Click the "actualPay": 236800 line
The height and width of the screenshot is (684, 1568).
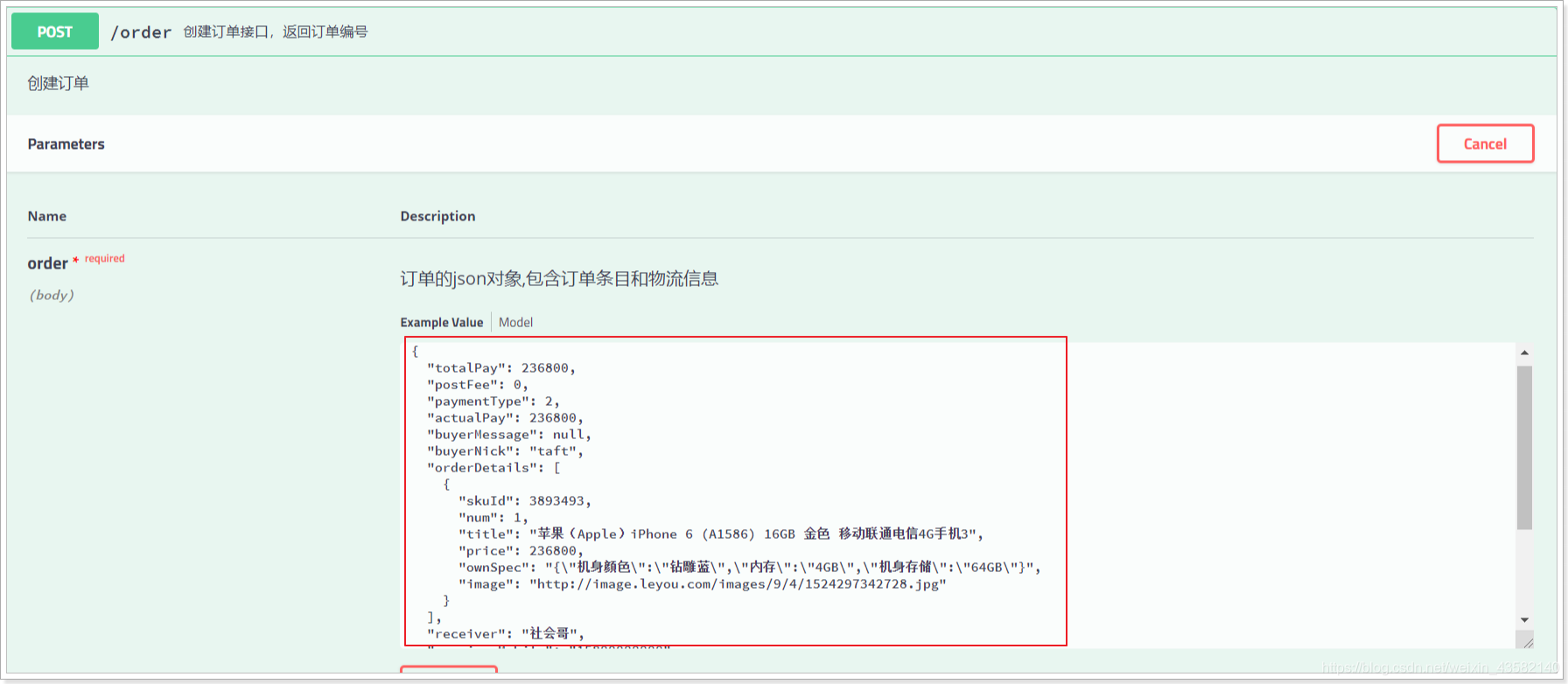coord(505,418)
